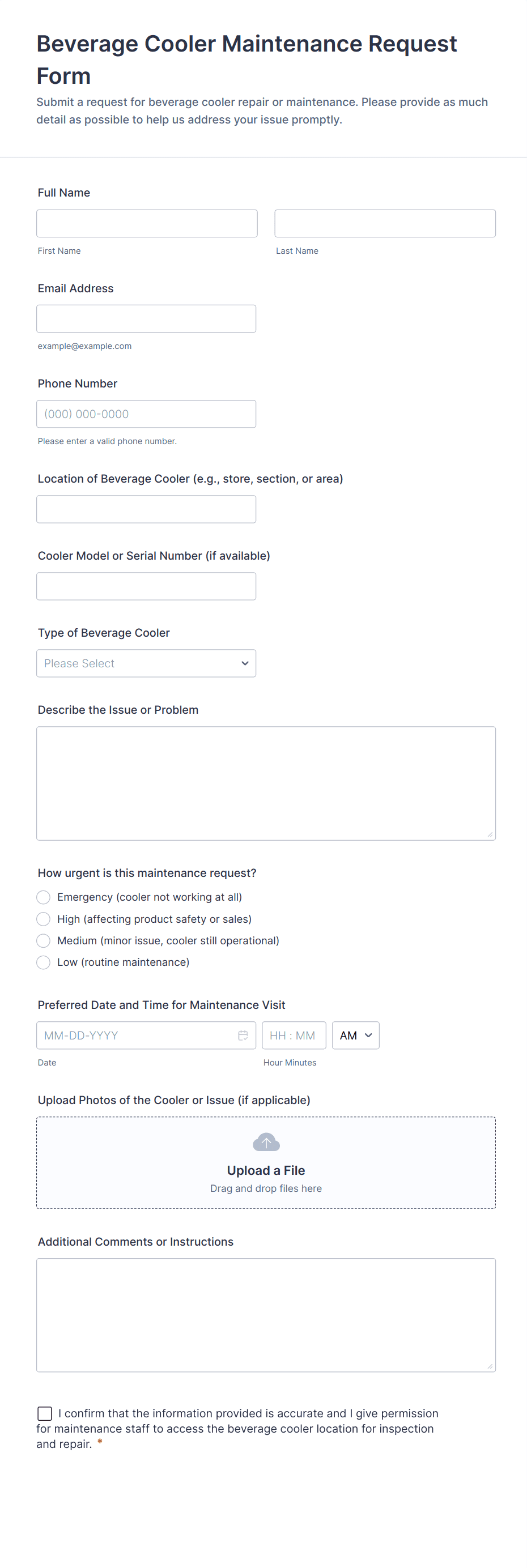Viewport: 527px width, 1568px height.
Task: Open Type of Beverage Cooler dropdown
Action: (x=146, y=663)
